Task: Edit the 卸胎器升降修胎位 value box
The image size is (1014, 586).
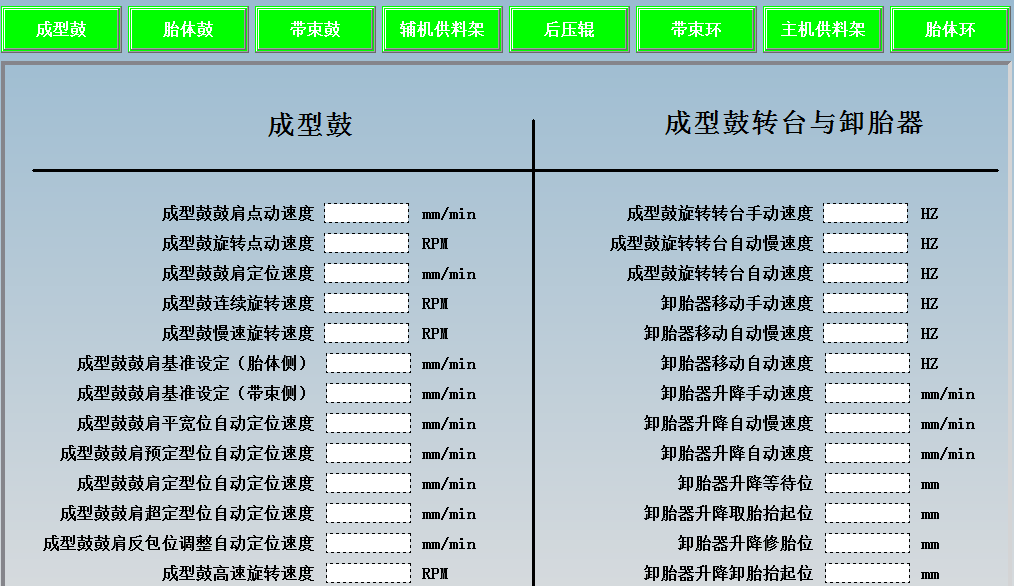Action: [866, 543]
